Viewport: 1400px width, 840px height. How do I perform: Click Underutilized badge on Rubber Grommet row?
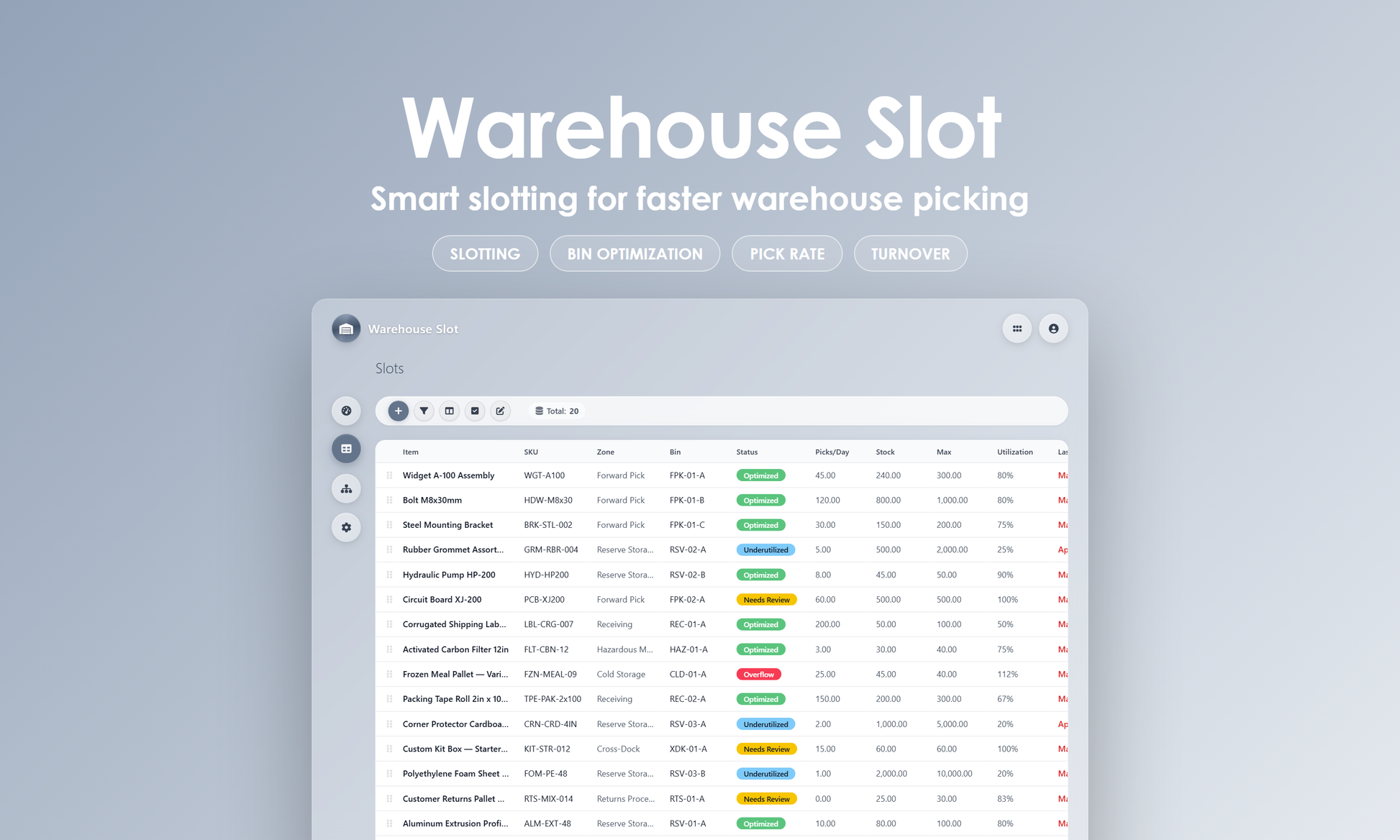point(765,550)
